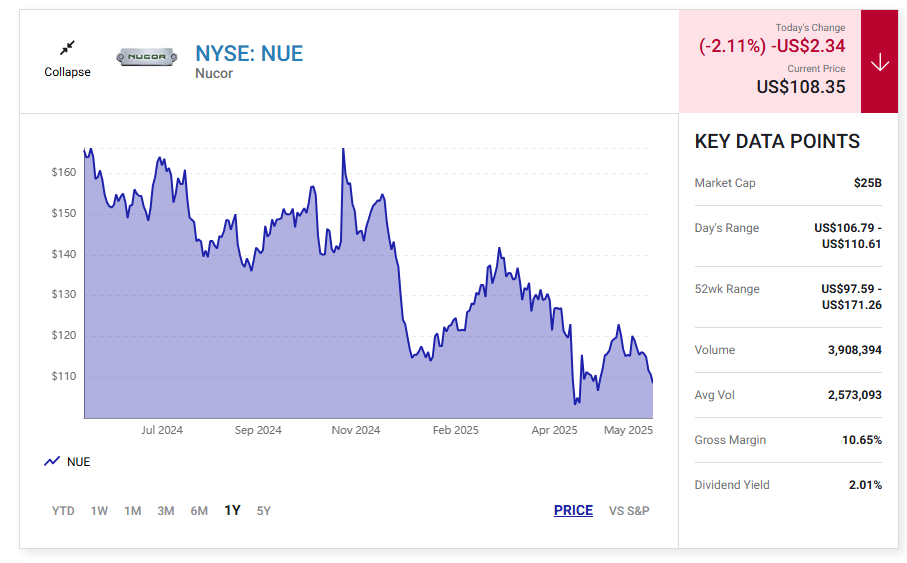The height and width of the screenshot is (563, 907).
Task: Click the $25B market cap value
Action: coord(868,183)
